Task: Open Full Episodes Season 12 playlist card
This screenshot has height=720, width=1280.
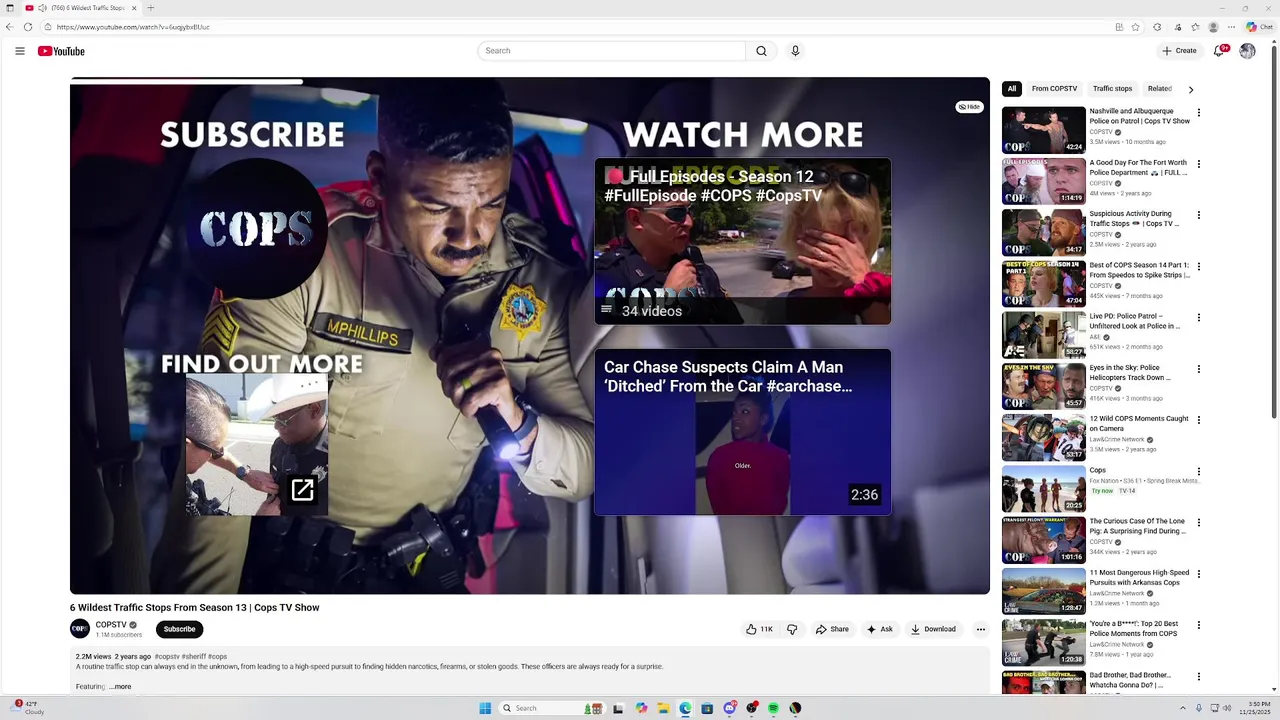Action: click(x=742, y=241)
